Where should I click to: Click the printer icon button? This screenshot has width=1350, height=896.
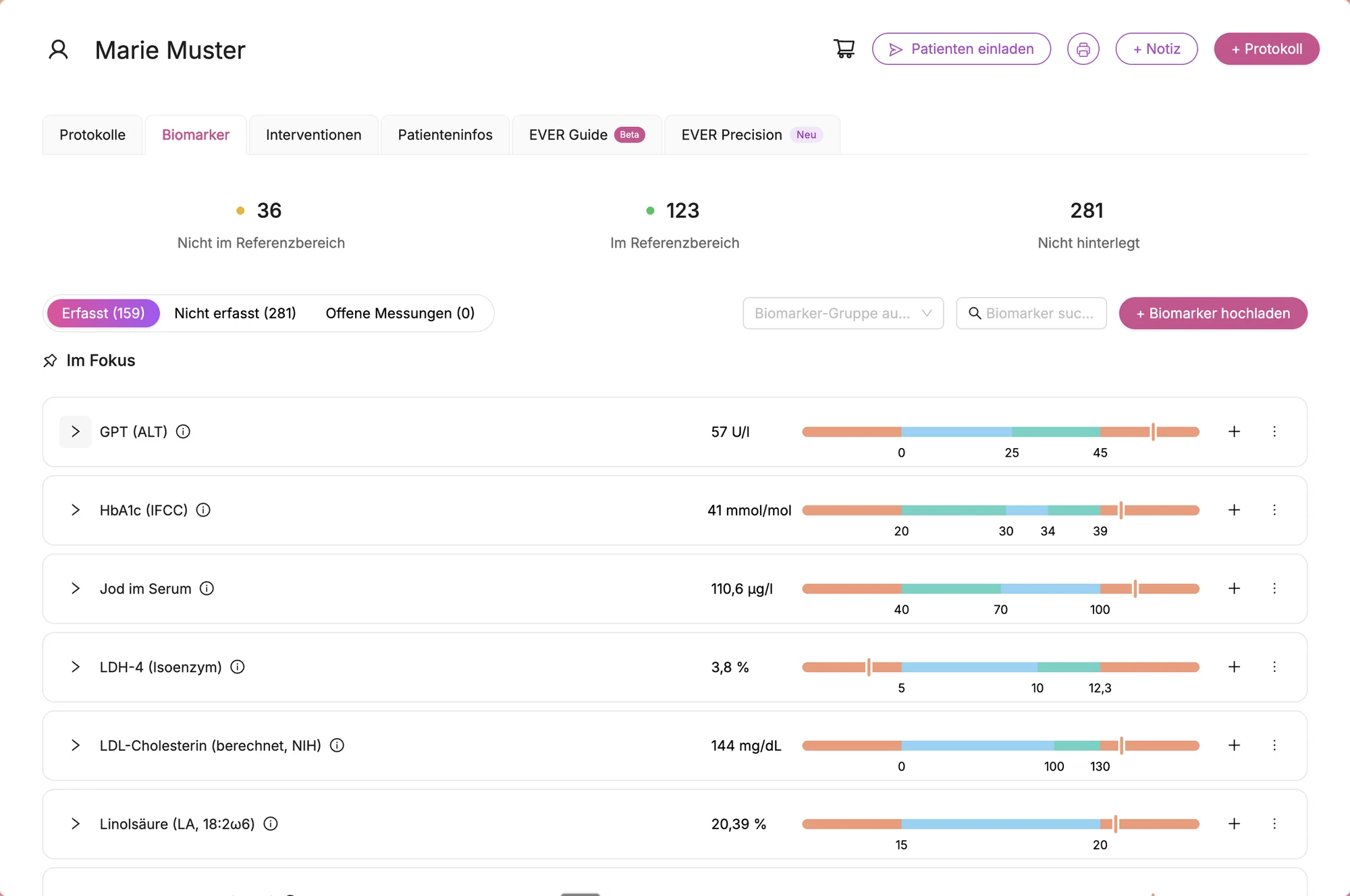1083,49
